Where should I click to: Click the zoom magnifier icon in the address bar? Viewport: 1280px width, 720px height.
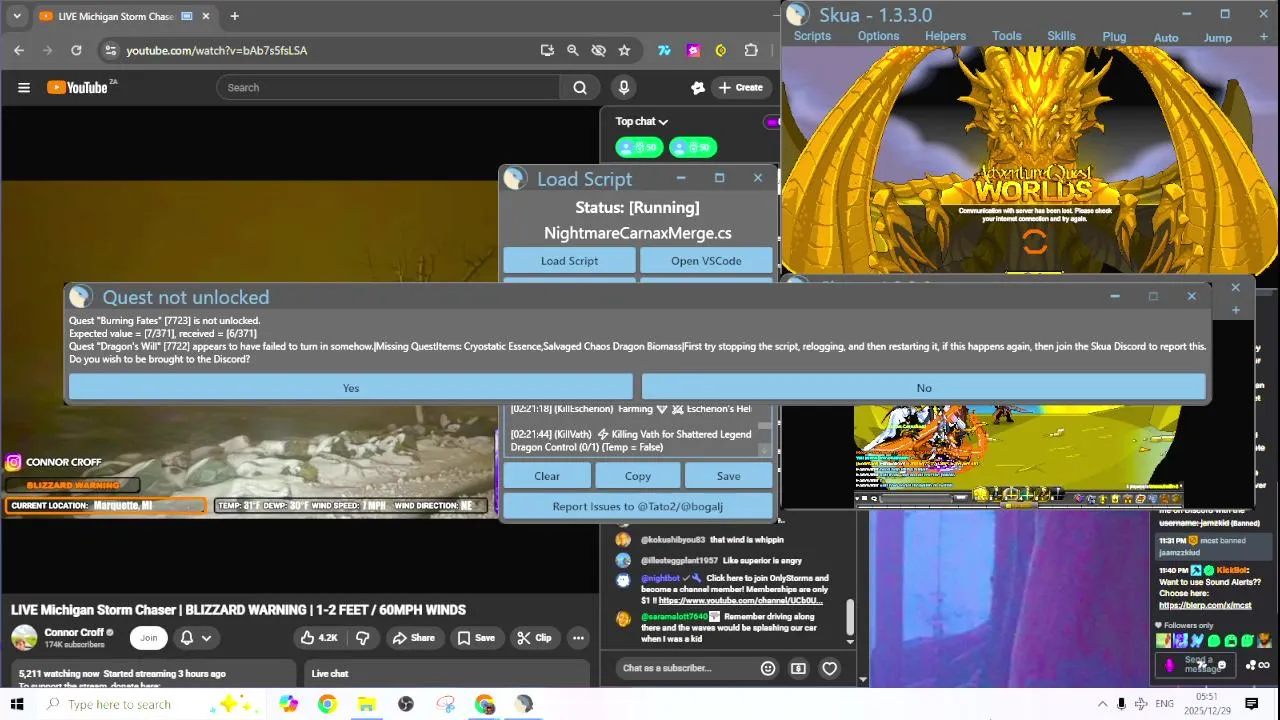[x=572, y=50]
